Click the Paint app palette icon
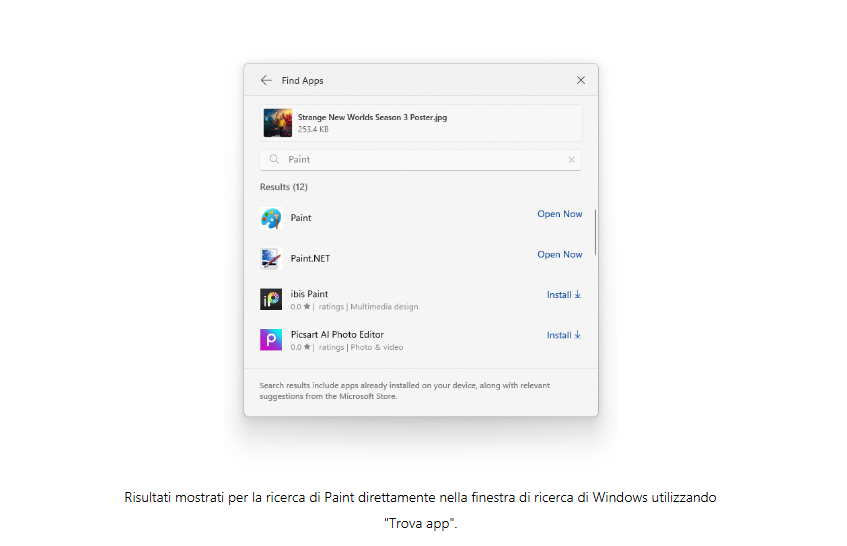Viewport: 847px width, 546px height. [271, 218]
